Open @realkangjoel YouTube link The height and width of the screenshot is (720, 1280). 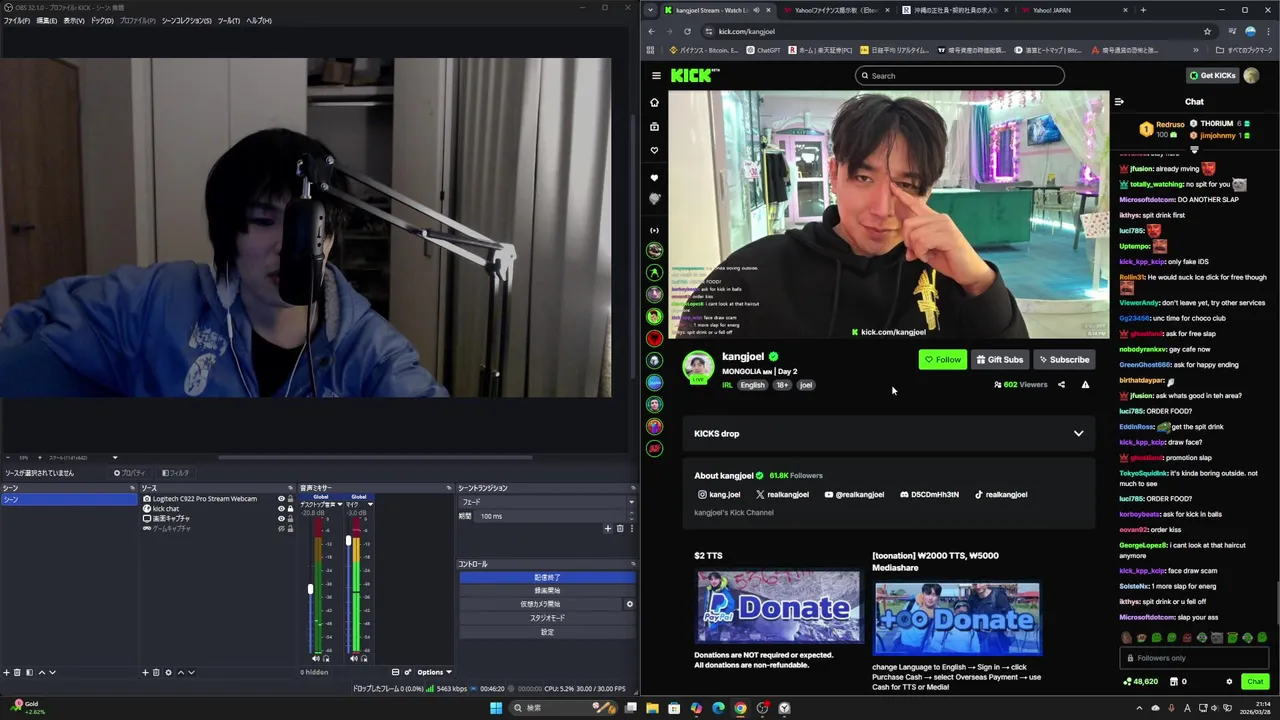point(854,494)
